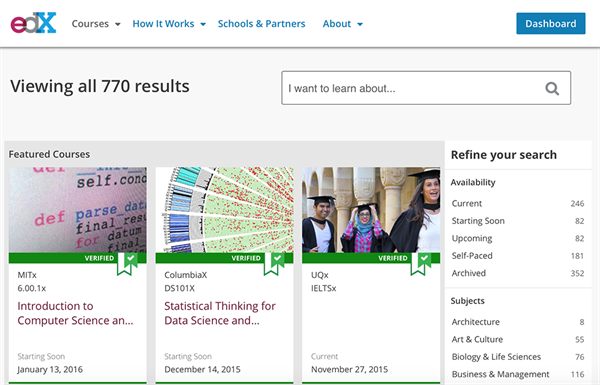The width and height of the screenshot is (600, 385).
Task: Filter subjects by Architecture
Action: pyautogui.click(x=518, y=322)
